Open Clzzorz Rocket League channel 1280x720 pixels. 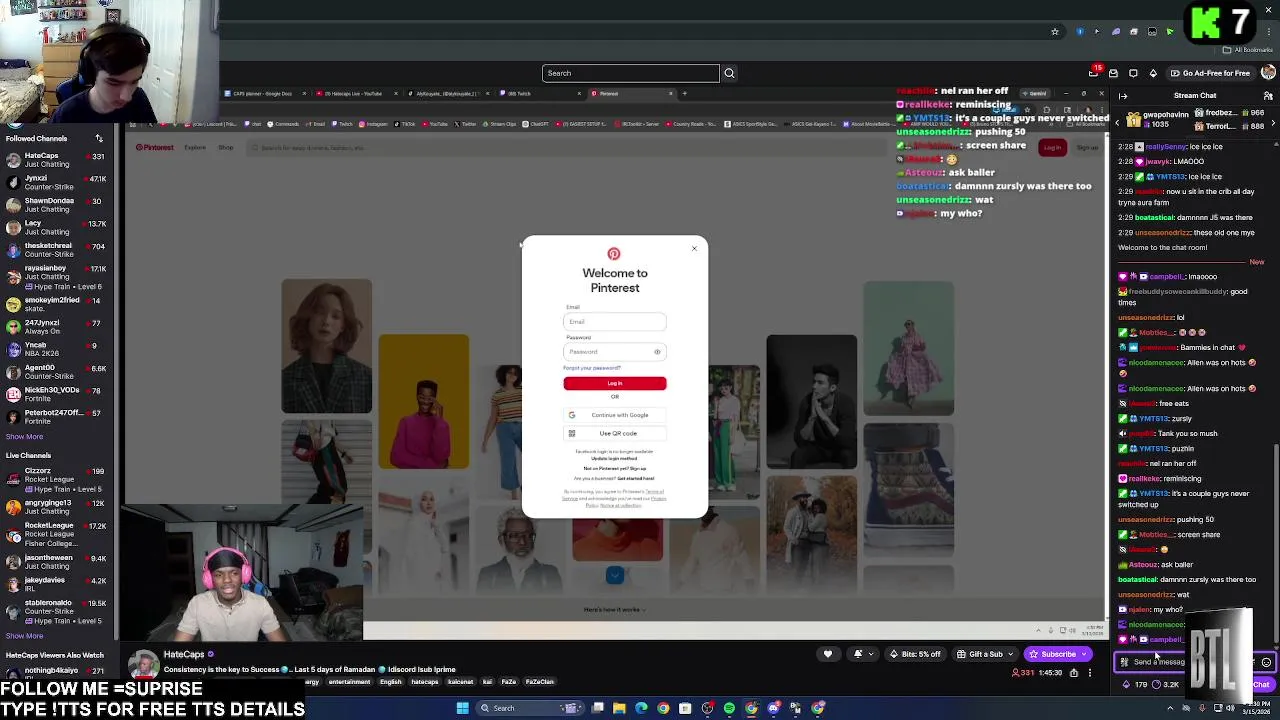(x=56, y=475)
